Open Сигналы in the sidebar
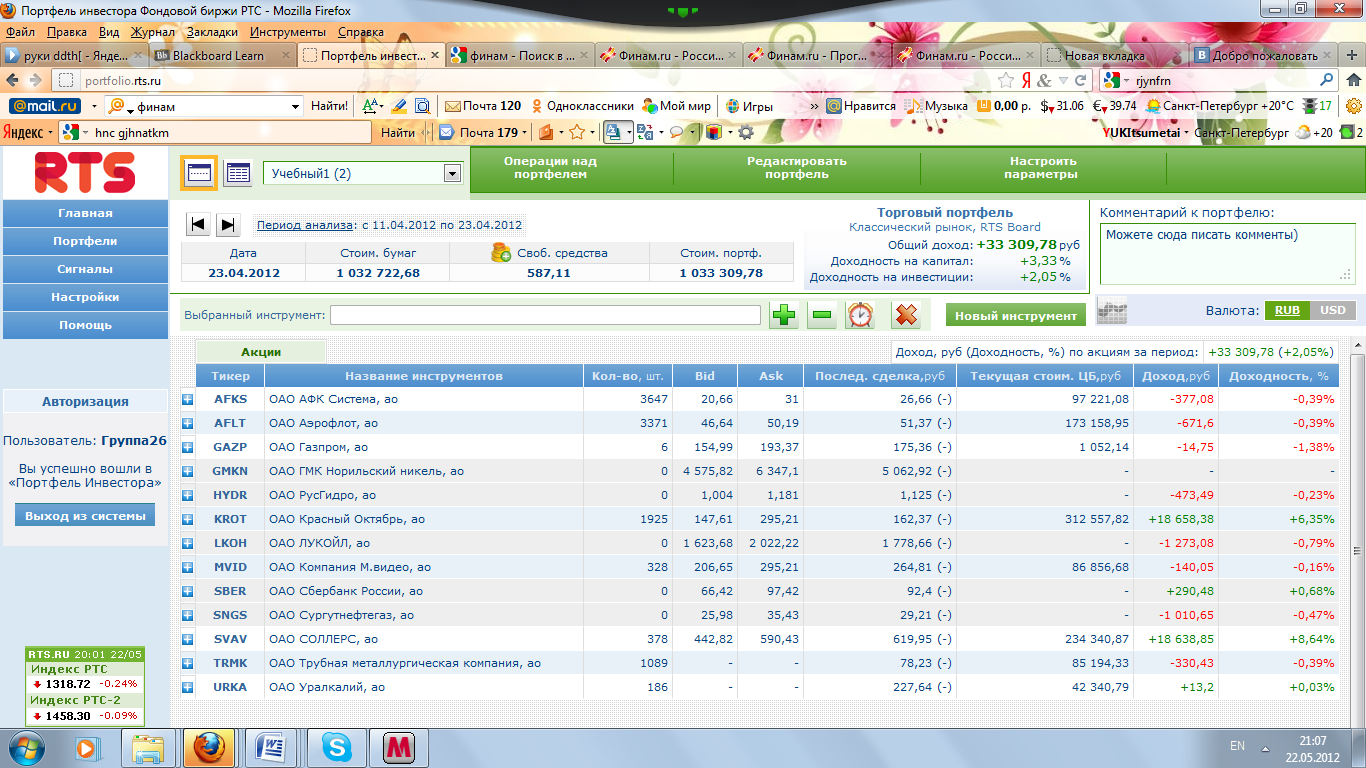The image size is (1366, 768). point(85,269)
